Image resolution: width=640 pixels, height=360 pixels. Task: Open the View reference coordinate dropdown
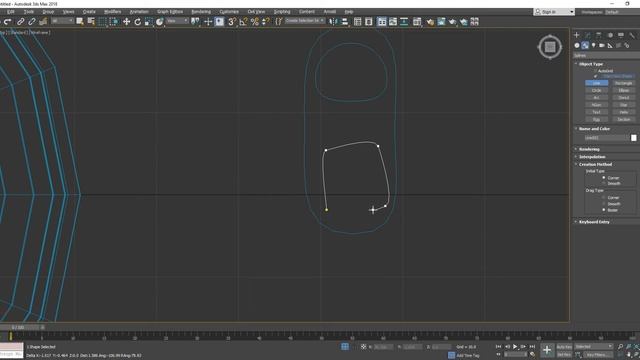[x=178, y=21]
